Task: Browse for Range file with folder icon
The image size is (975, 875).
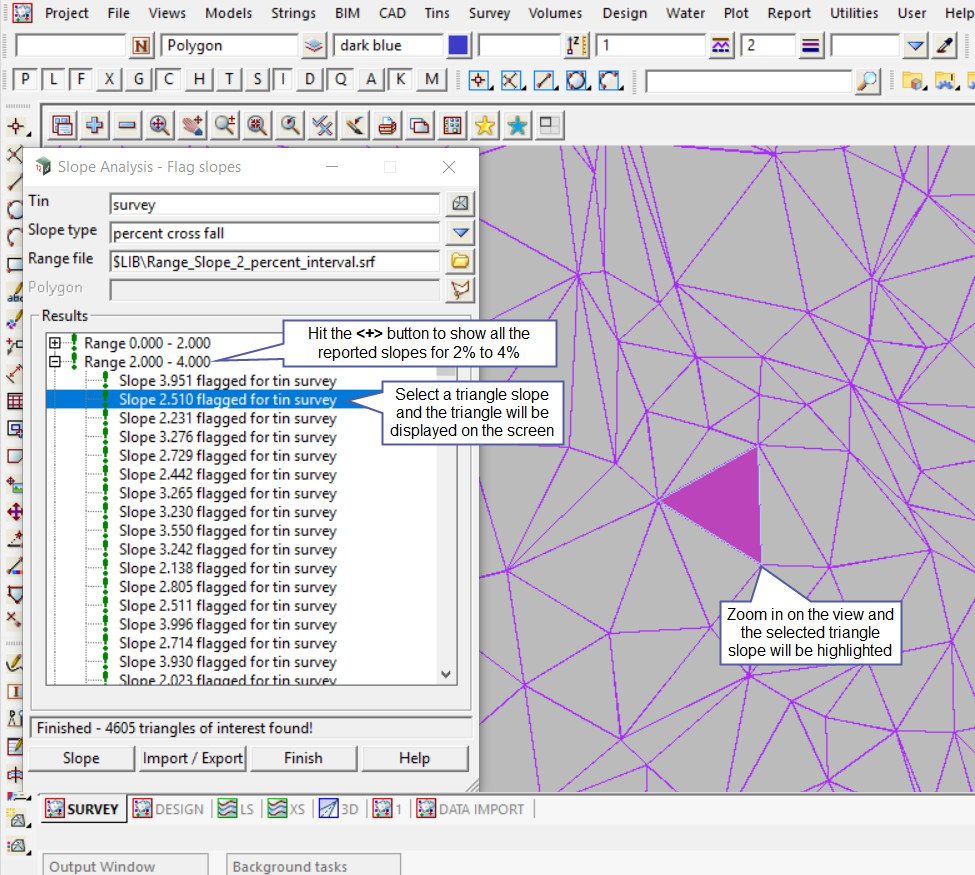Action: pyautogui.click(x=460, y=261)
